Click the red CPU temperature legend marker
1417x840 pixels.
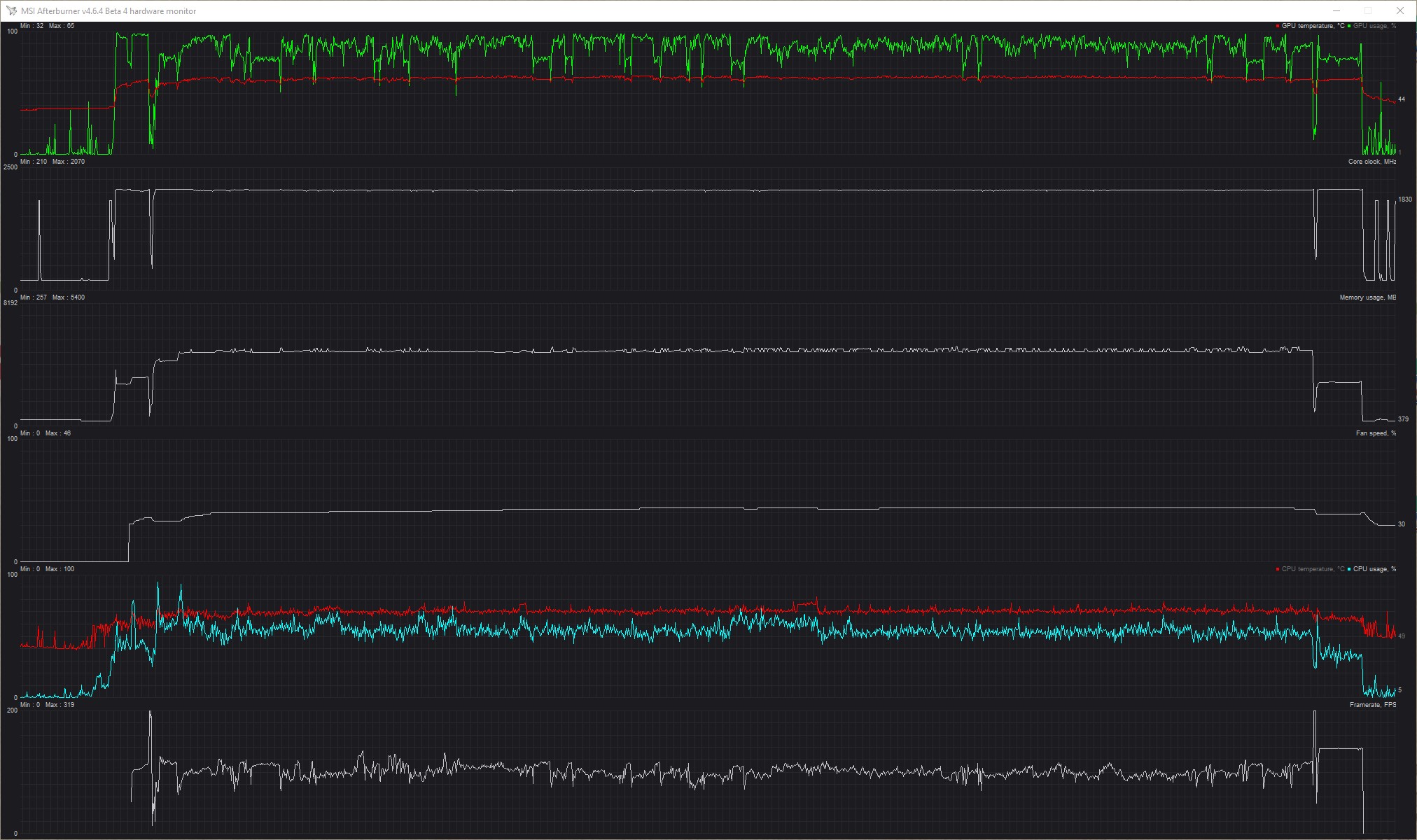coord(1278,569)
